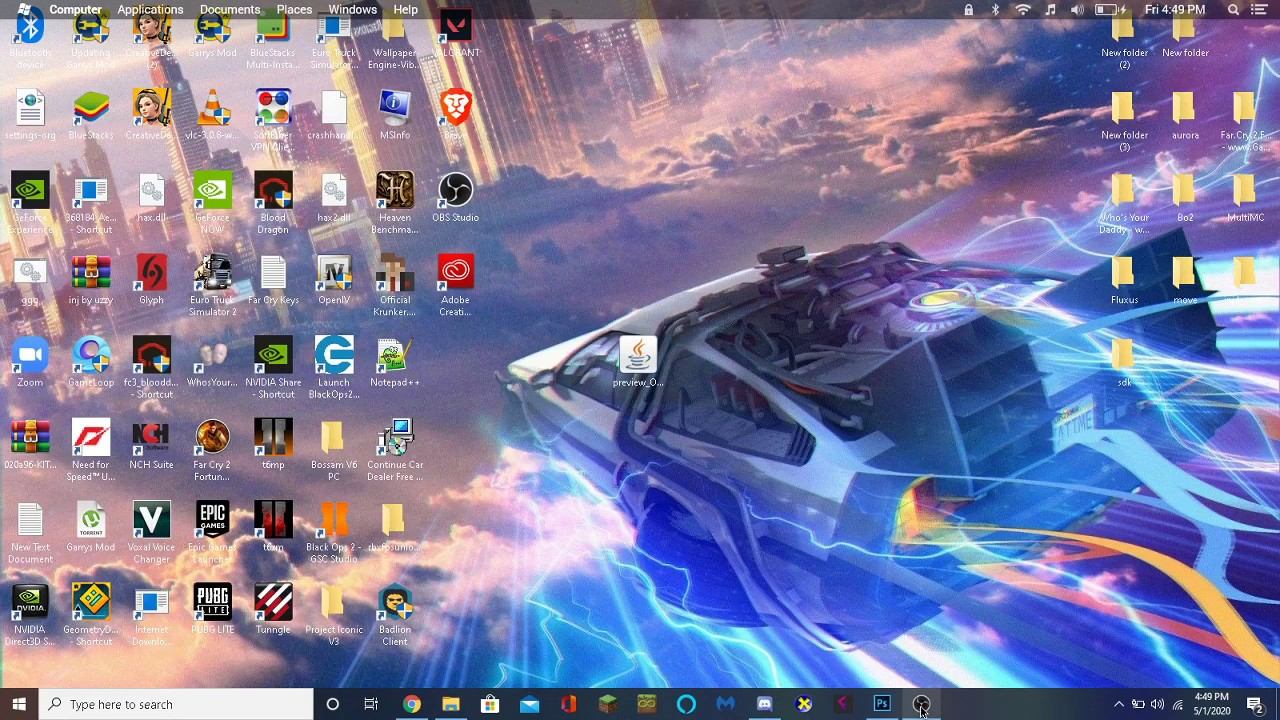This screenshot has width=1280, height=720.
Task: Select the Project Iconic V3 folder
Action: click(x=334, y=602)
